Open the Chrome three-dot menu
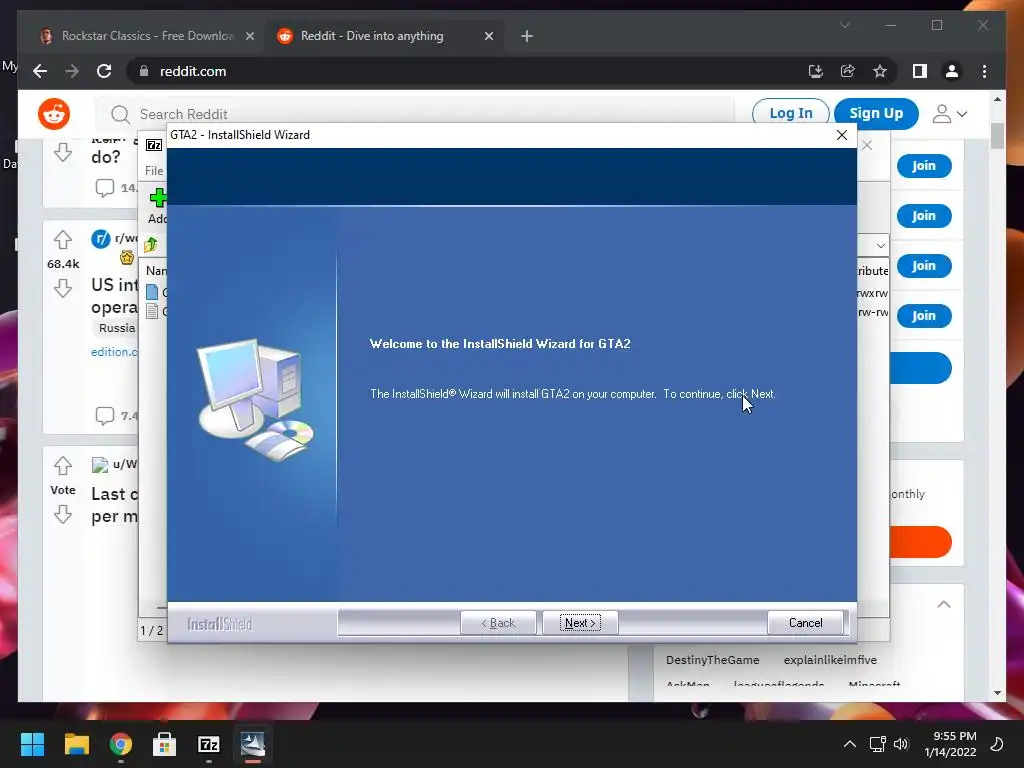The image size is (1024, 768). [x=984, y=71]
